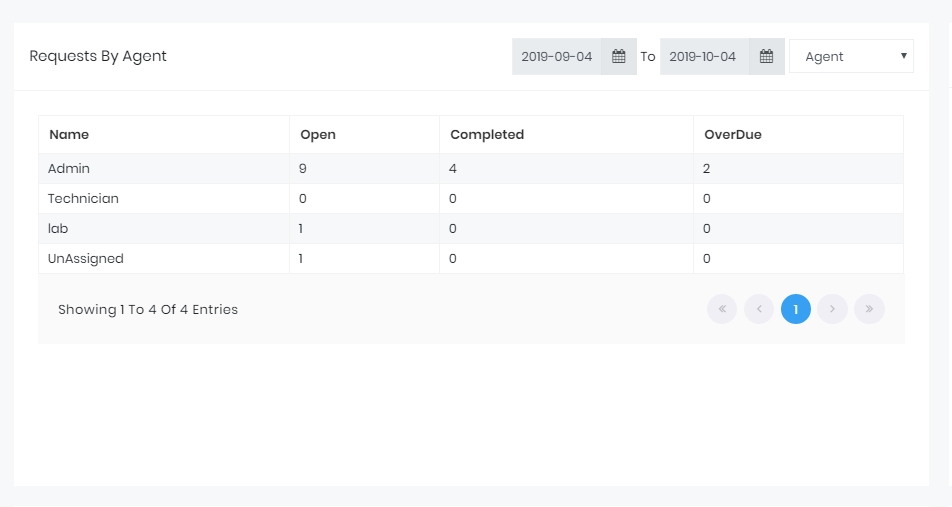Open the end date calendar picker
952x507 pixels.
pyautogui.click(x=766, y=57)
